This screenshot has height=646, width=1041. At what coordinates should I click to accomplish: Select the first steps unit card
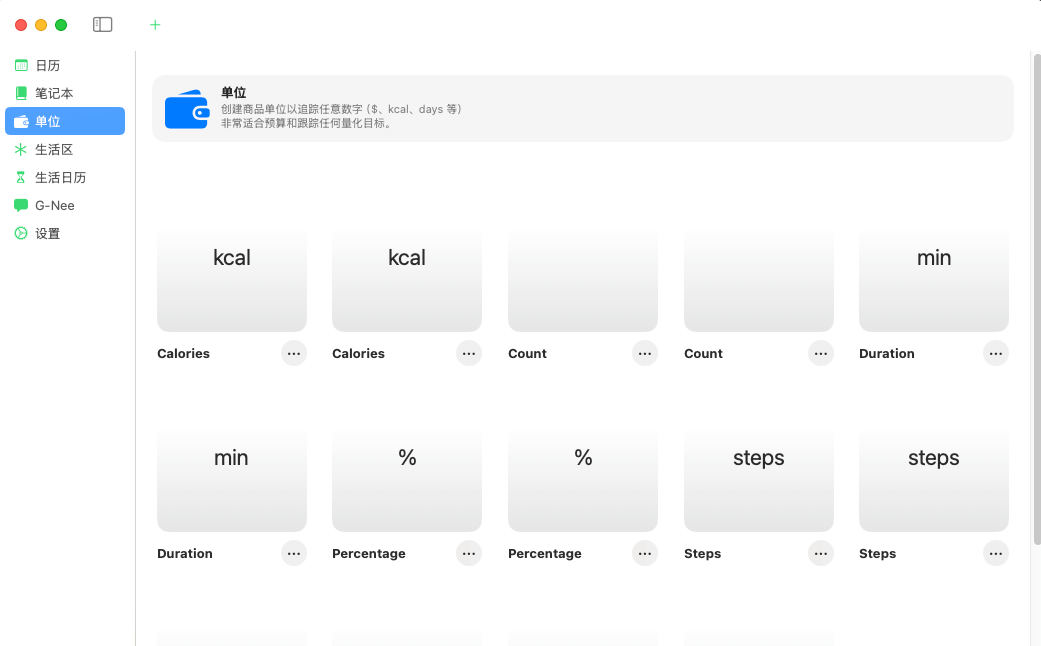pyautogui.click(x=758, y=480)
